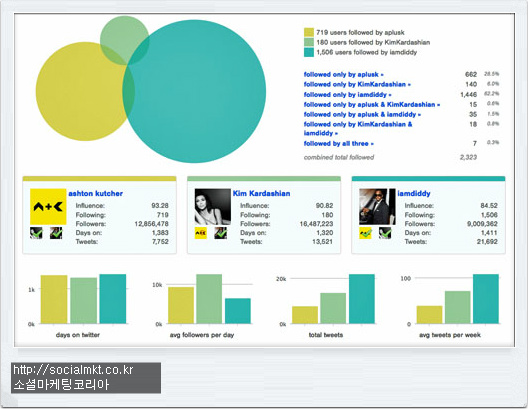
Task: Click teal bar in 'days on twitter' chart
Action: click(113, 299)
